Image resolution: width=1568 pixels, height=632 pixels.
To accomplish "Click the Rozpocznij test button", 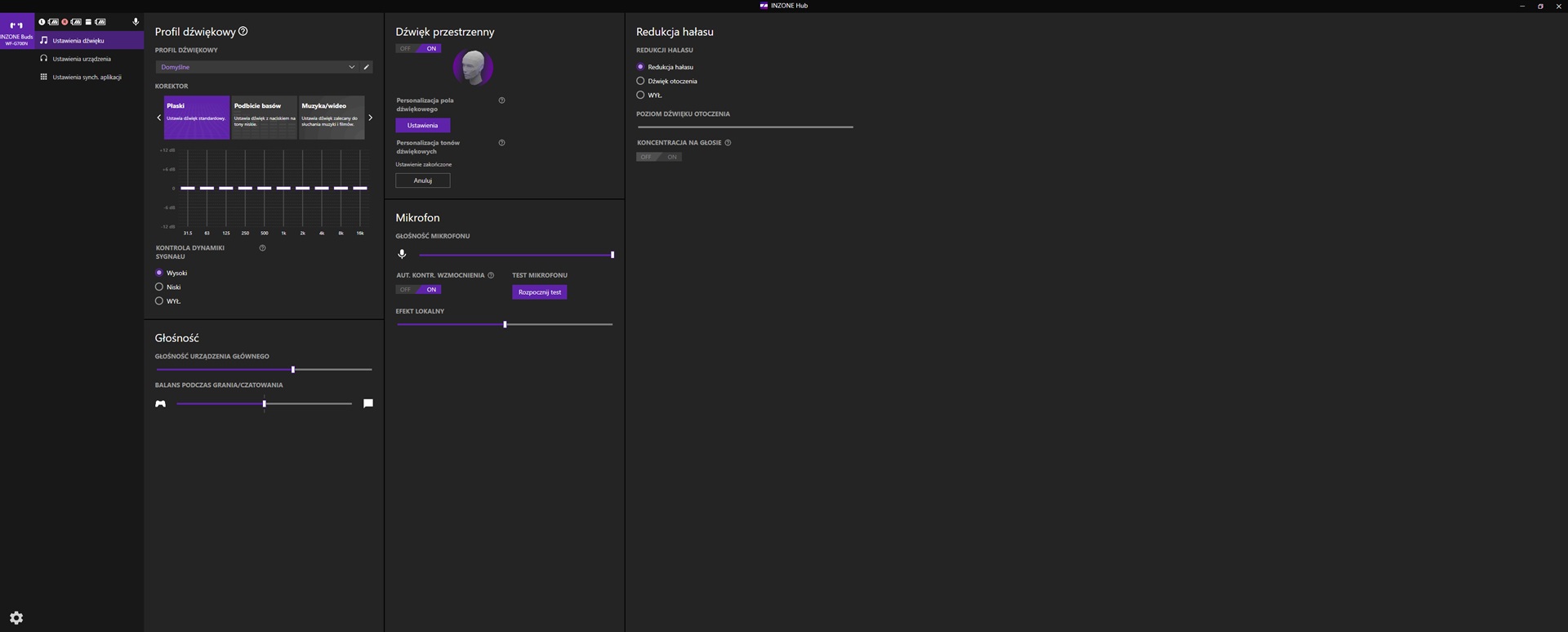I will (x=539, y=292).
